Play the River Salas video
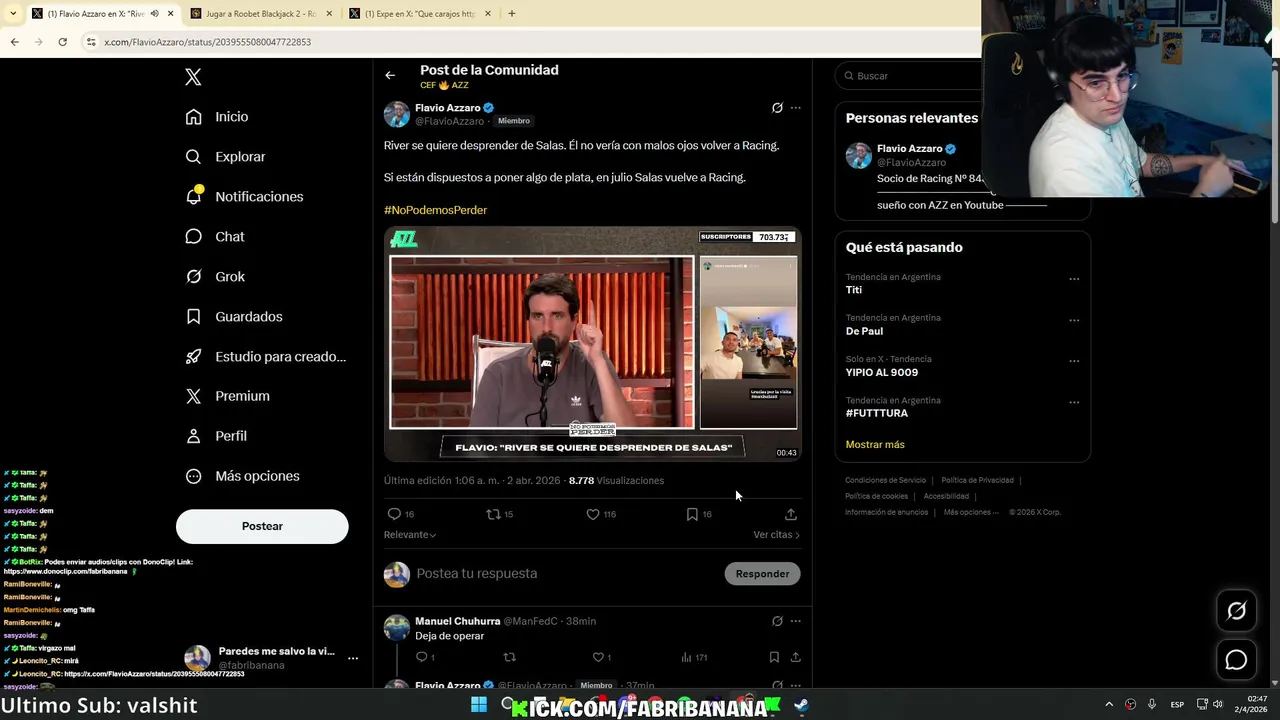The image size is (1280, 720). pos(593,344)
